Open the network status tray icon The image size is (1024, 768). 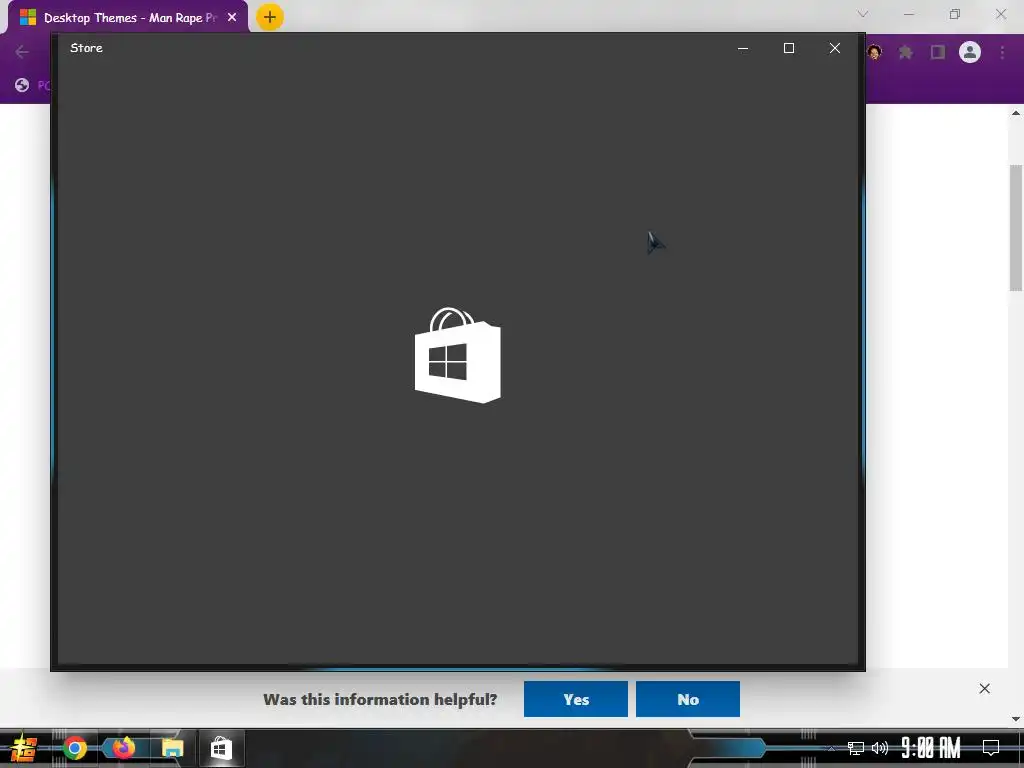click(856, 748)
